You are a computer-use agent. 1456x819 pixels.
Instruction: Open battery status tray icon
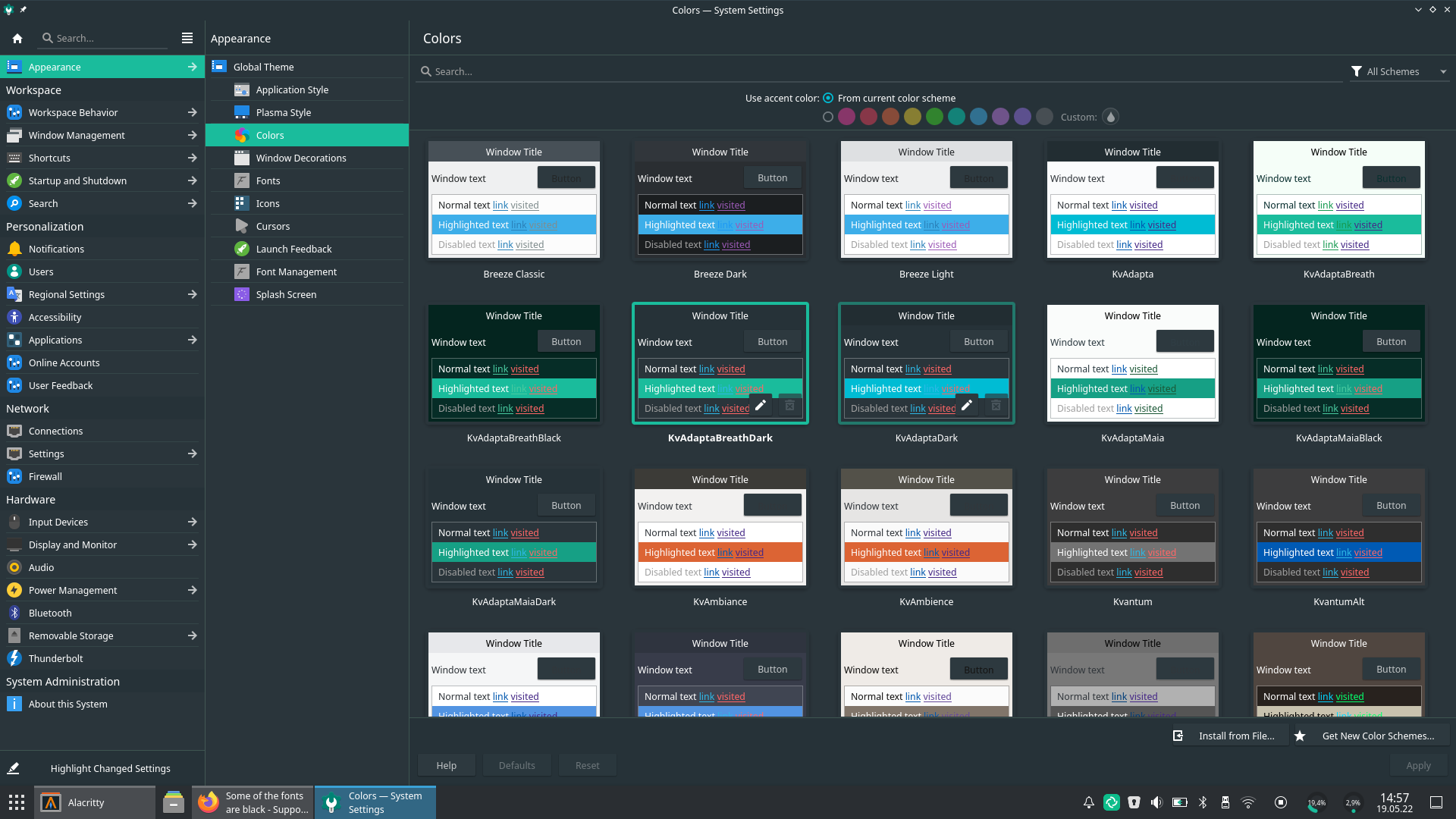[1179, 802]
